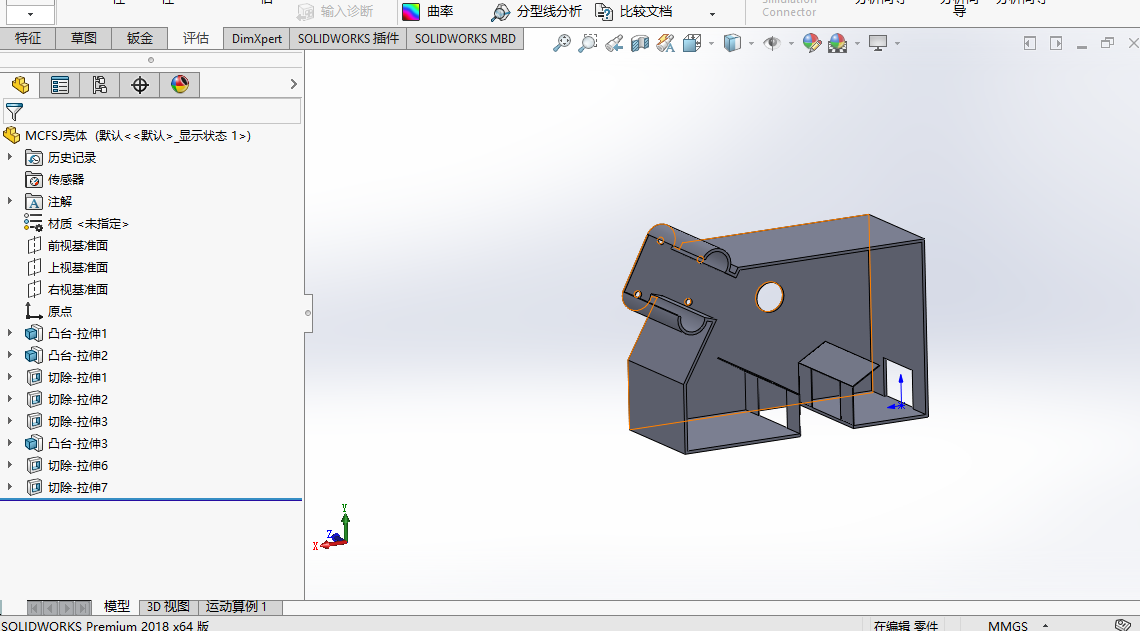Viewport: 1140px width, 631px height.
Task: Open the SOLIDWORKS 插件 tab
Action: pyautogui.click(x=348, y=39)
